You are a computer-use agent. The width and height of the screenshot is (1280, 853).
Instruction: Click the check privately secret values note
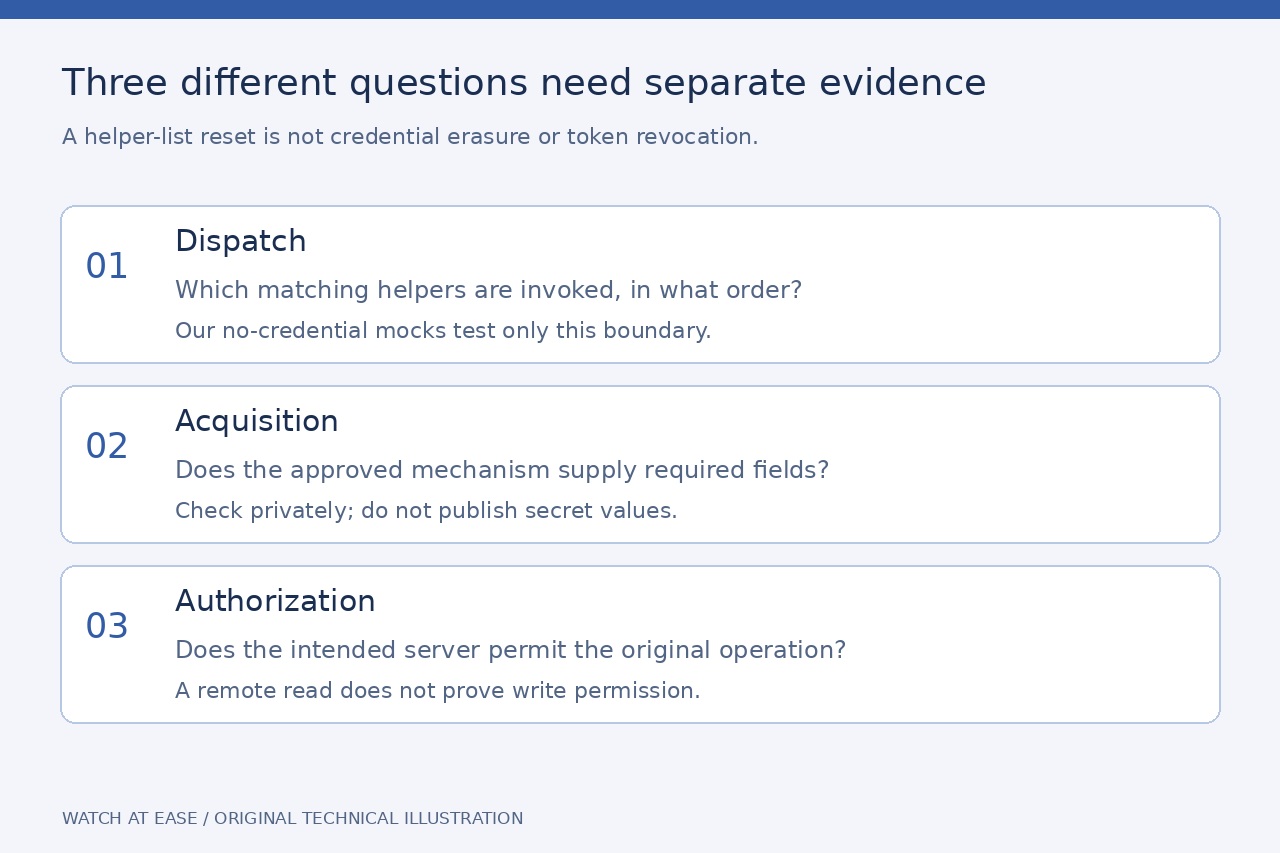(x=426, y=511)
